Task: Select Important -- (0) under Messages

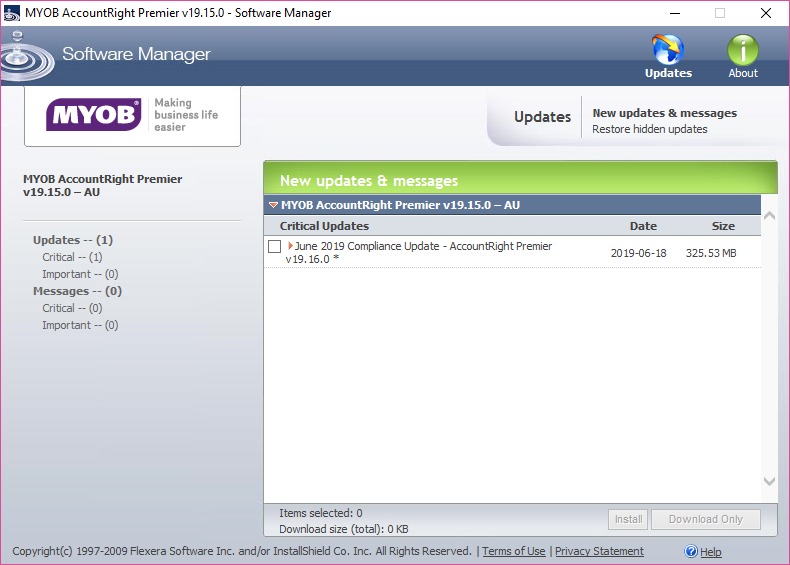Action: [80, 325]
